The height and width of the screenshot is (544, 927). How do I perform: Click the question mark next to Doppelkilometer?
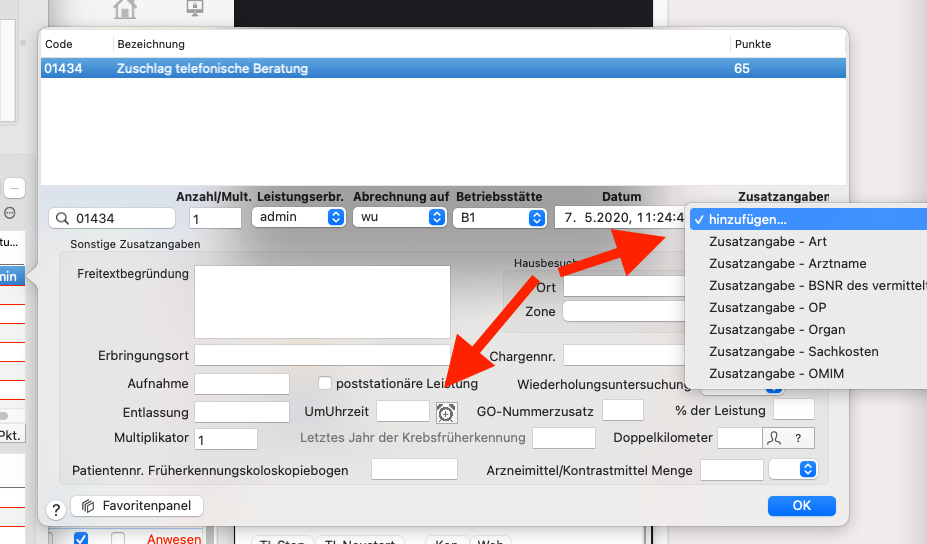pyautogui.click(x=798, y=438)
